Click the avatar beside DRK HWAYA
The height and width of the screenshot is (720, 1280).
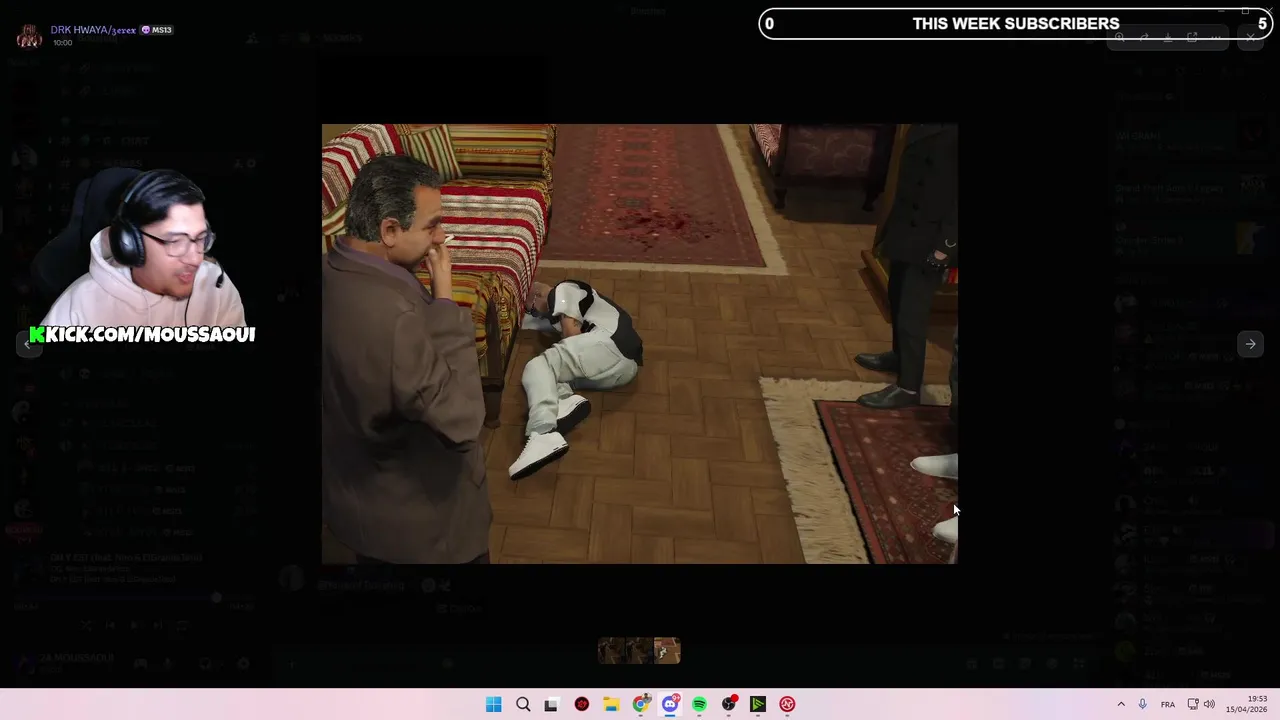[29, 36]
